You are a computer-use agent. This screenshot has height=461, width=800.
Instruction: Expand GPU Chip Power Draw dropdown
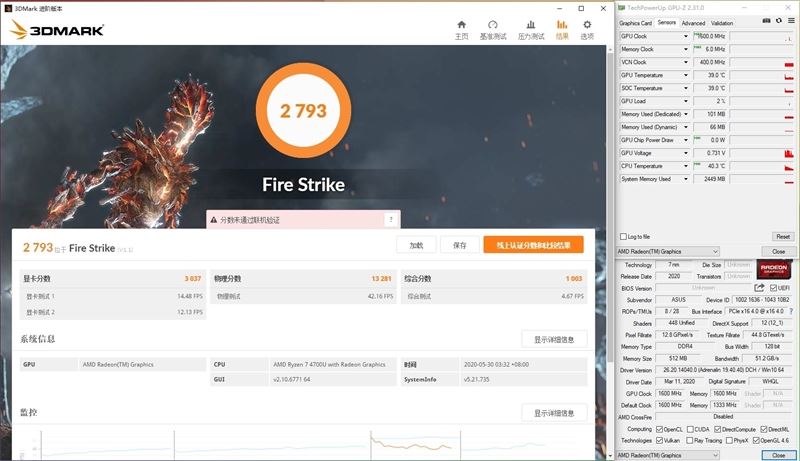click(x=686, y=140)
